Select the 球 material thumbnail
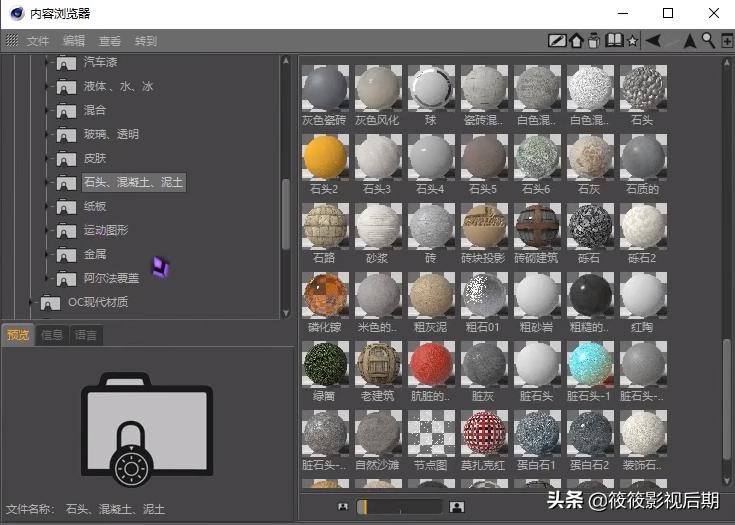The width and height of the screenshot is (735, 525). 431,88
